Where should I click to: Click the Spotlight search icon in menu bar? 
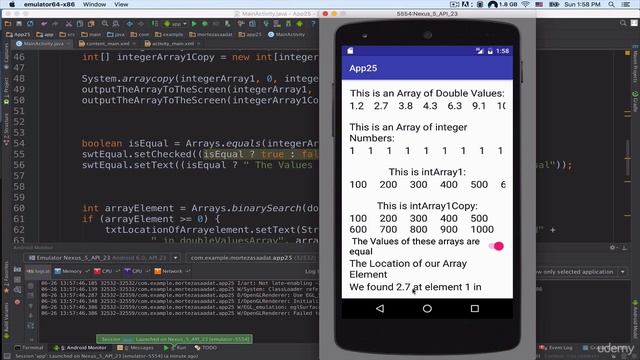click(x=611, y=4)
